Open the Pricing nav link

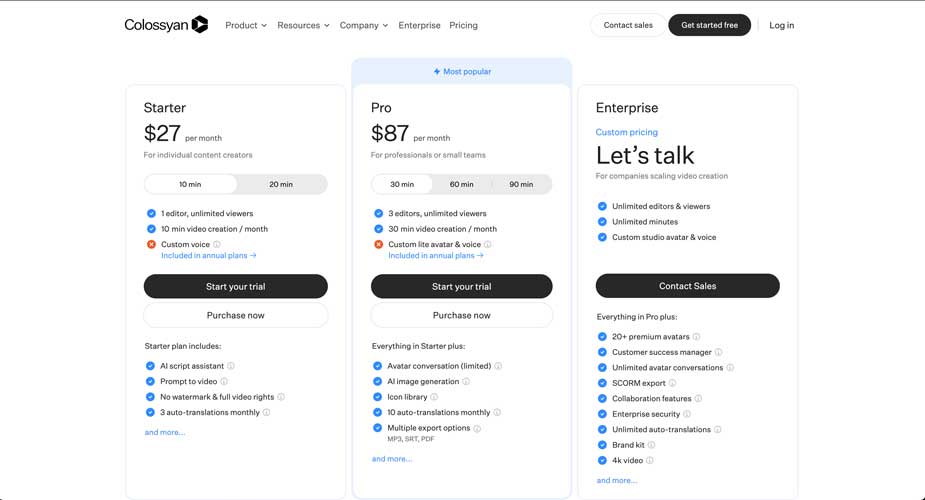pyautogui.click(x=464, y=25)
